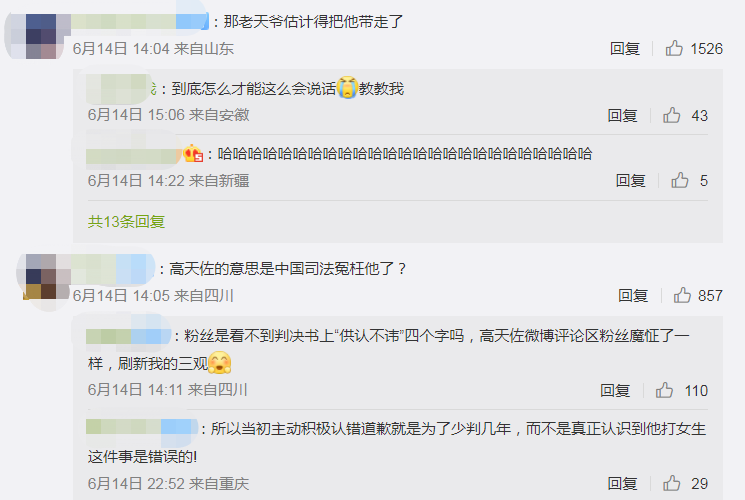Like the reply with 110 likes

point(664,390)
